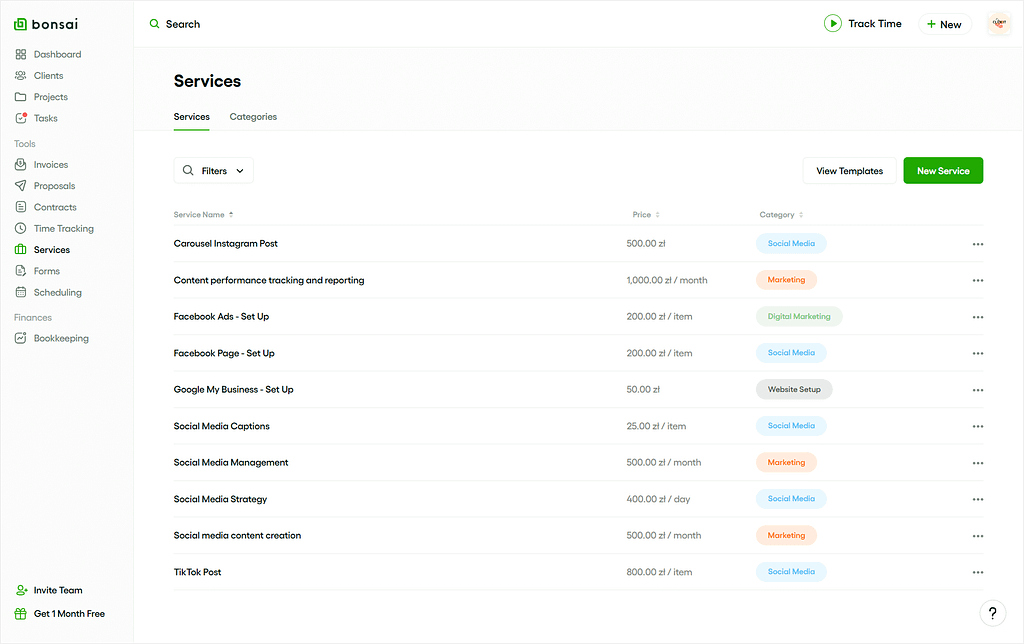Open Google My Business - Set Up service

tap(234, 389)
